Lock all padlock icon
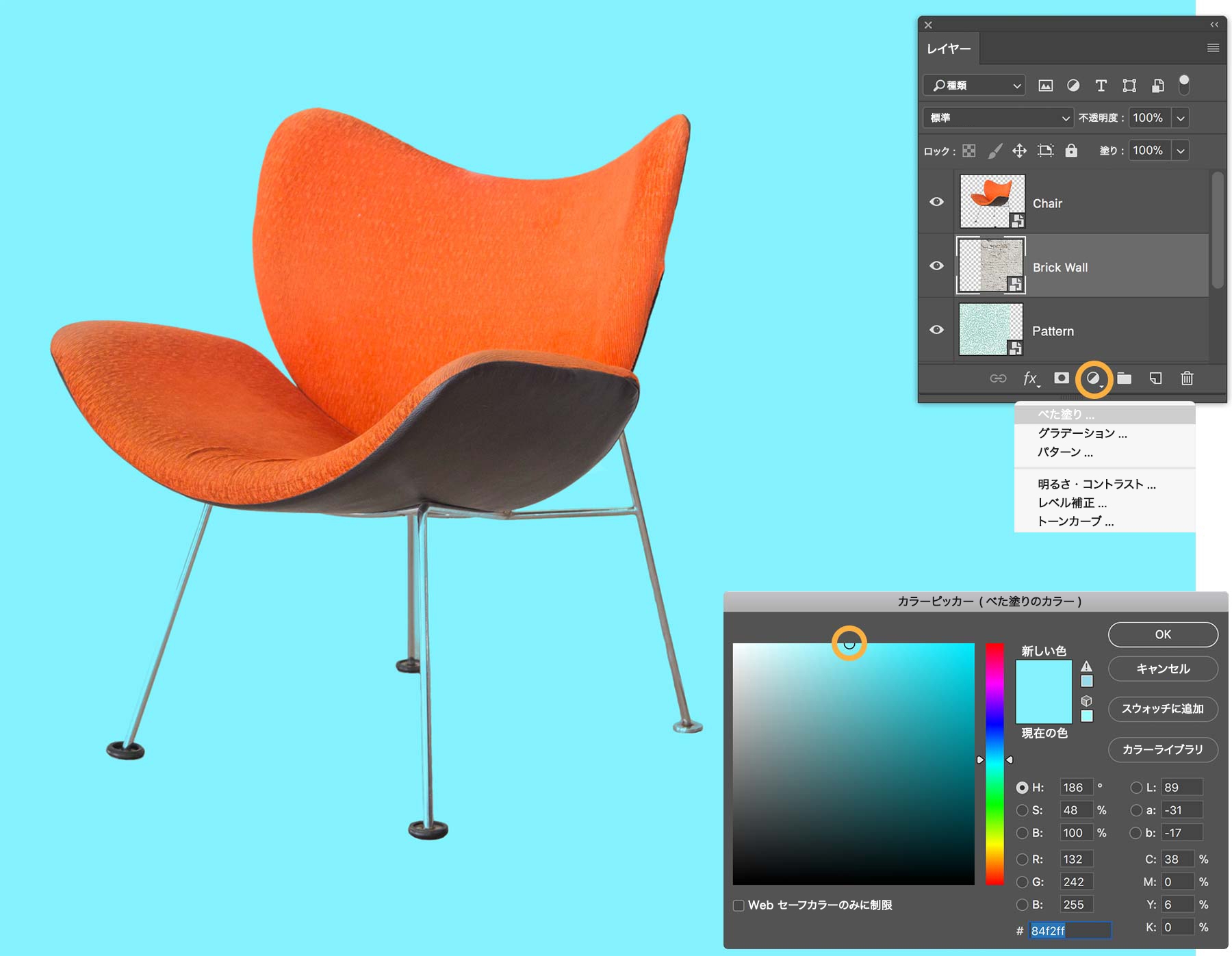 (1071, 151)
